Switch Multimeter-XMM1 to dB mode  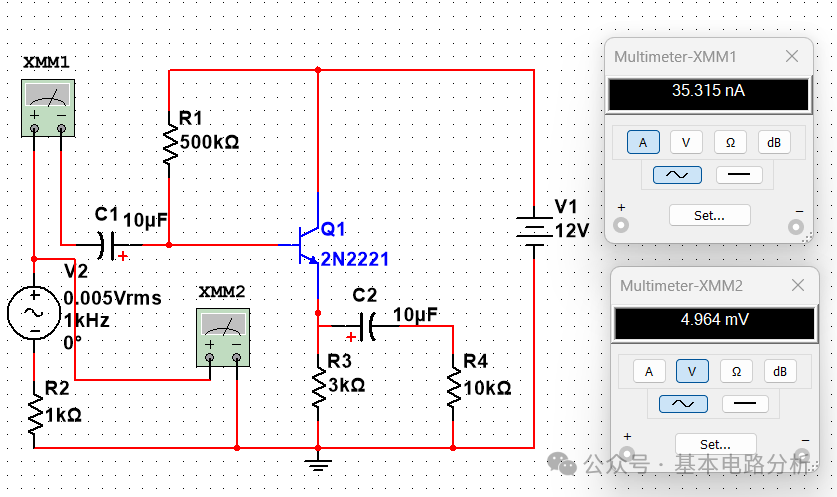(x=774, y=143)
